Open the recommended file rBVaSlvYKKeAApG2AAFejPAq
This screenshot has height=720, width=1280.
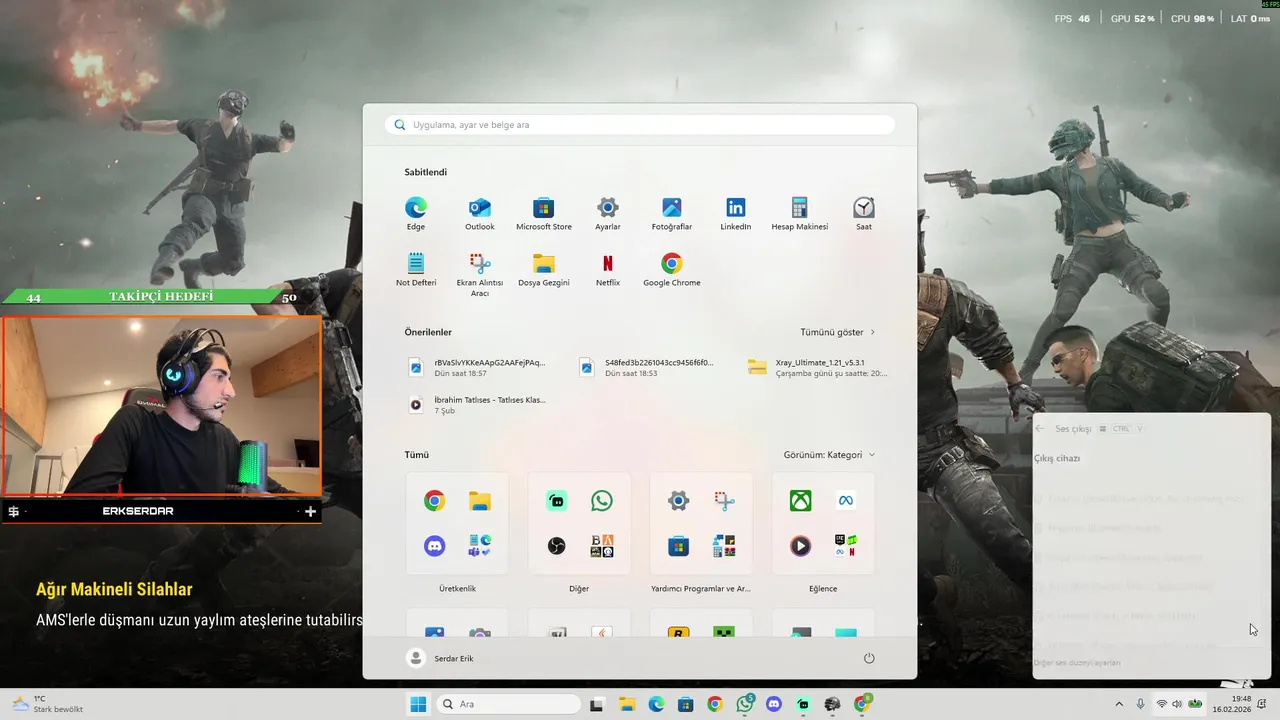tap(477, 367)
